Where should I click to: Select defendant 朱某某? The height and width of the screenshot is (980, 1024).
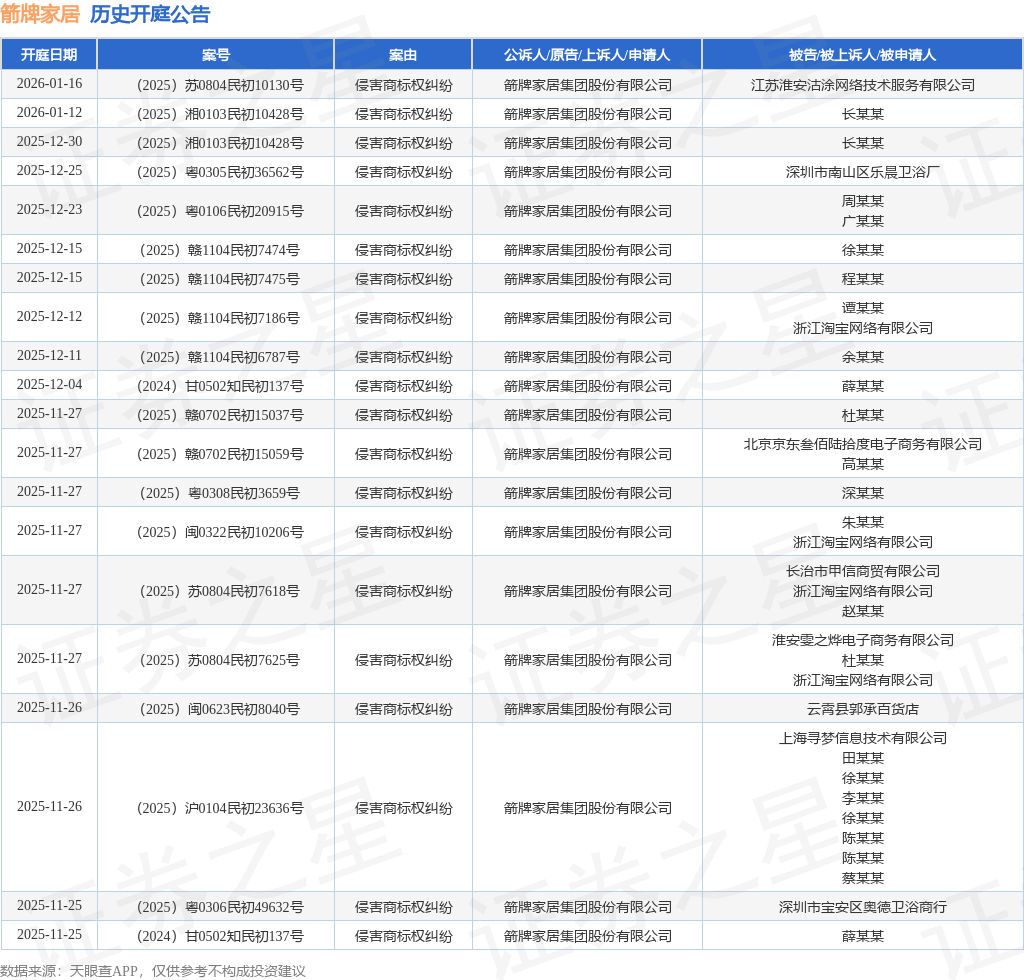(863, 522)
